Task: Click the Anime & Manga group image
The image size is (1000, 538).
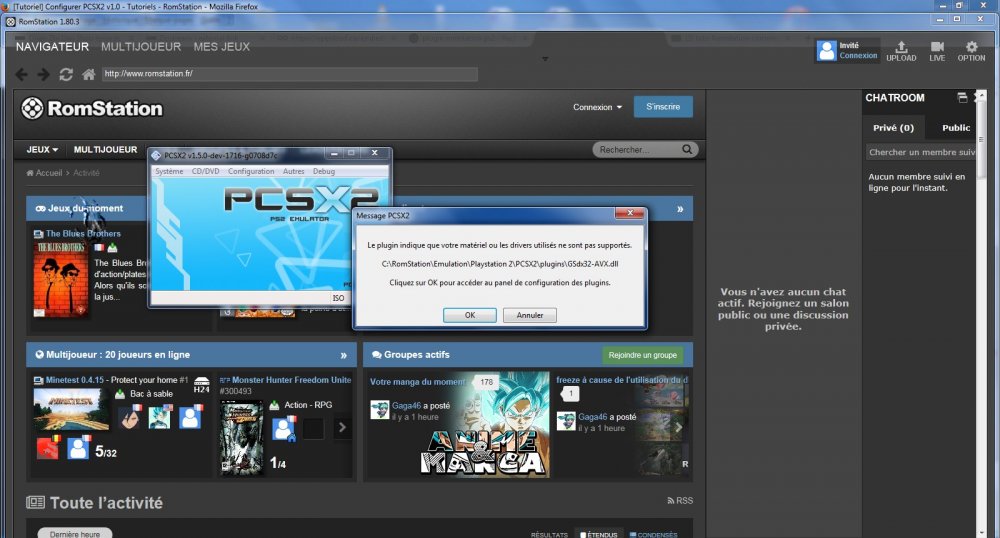Action: click(x=483, y=424)
